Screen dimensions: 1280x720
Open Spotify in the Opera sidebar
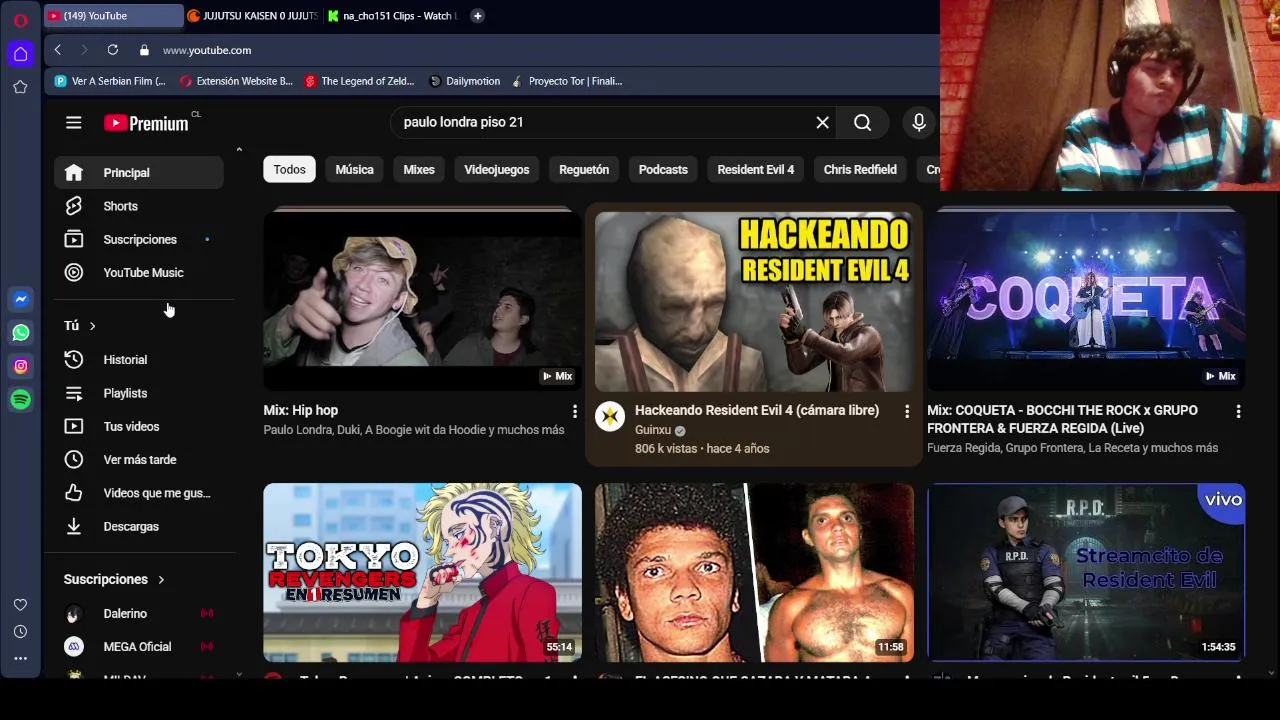click(20, 400)
